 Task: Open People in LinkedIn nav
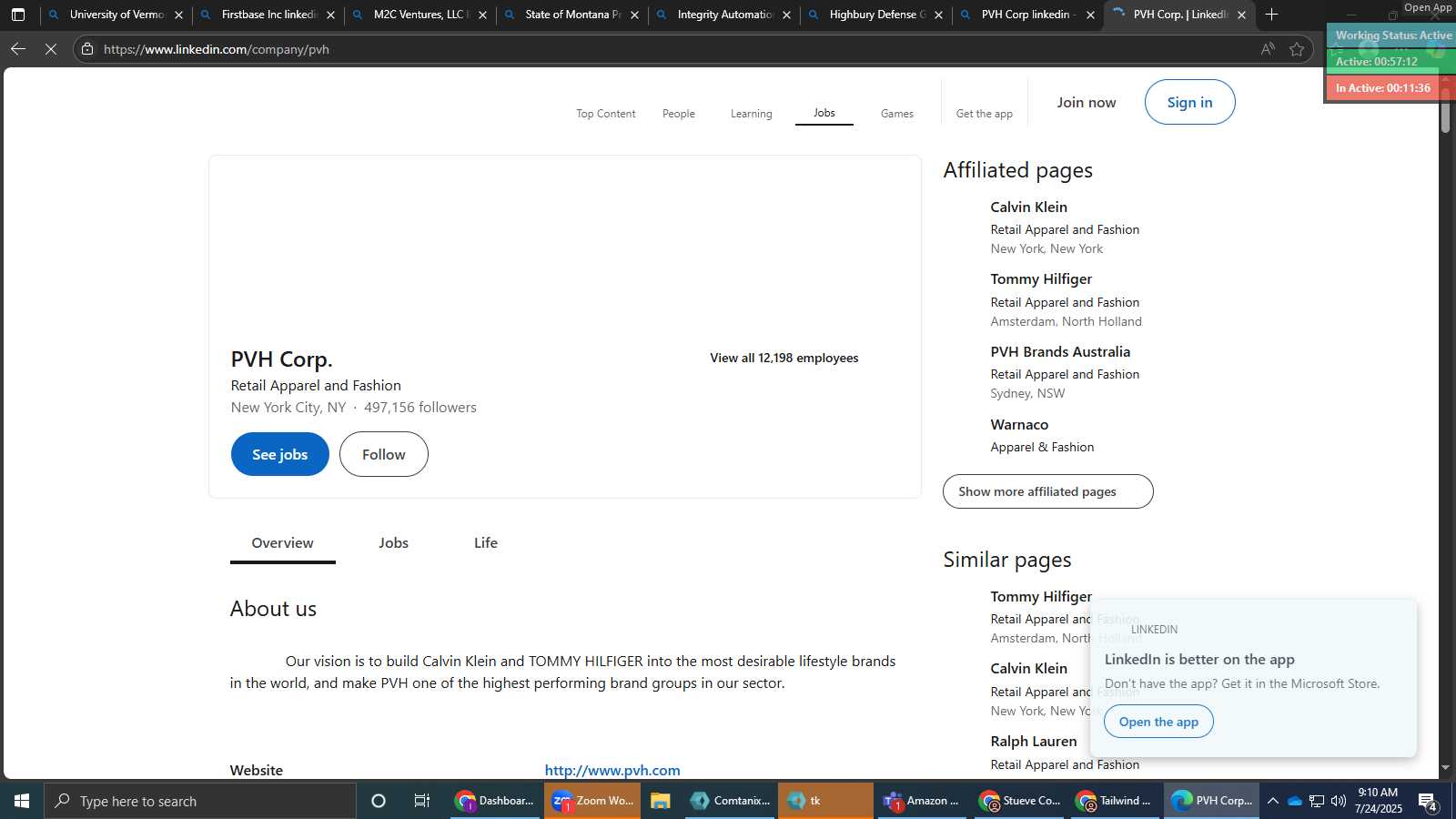click(x=679, y=114)
